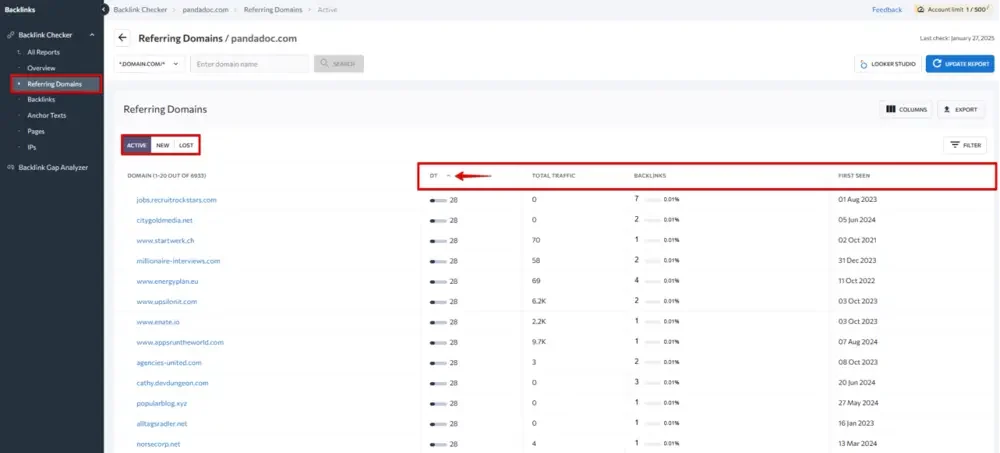Click the Update Report button
Screen dimensions: 1000x453
tap(960, 64)
